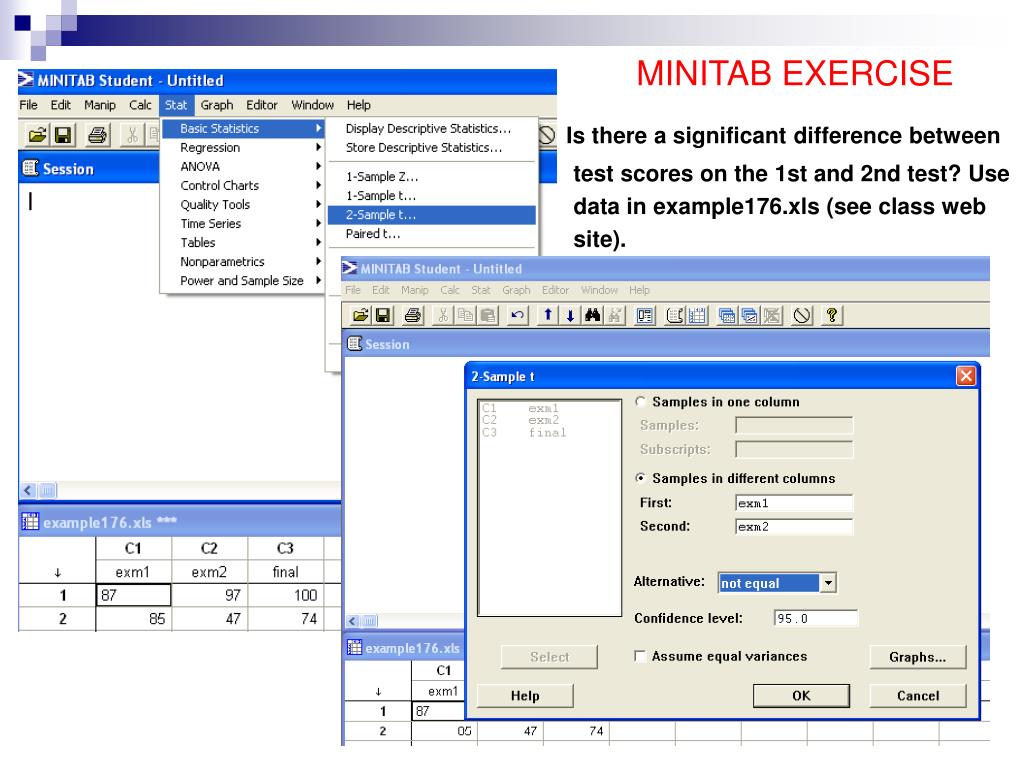Click C3 final in dialog column list
The height and width of the screenshot is (768, 1024).
pos(524,432)
